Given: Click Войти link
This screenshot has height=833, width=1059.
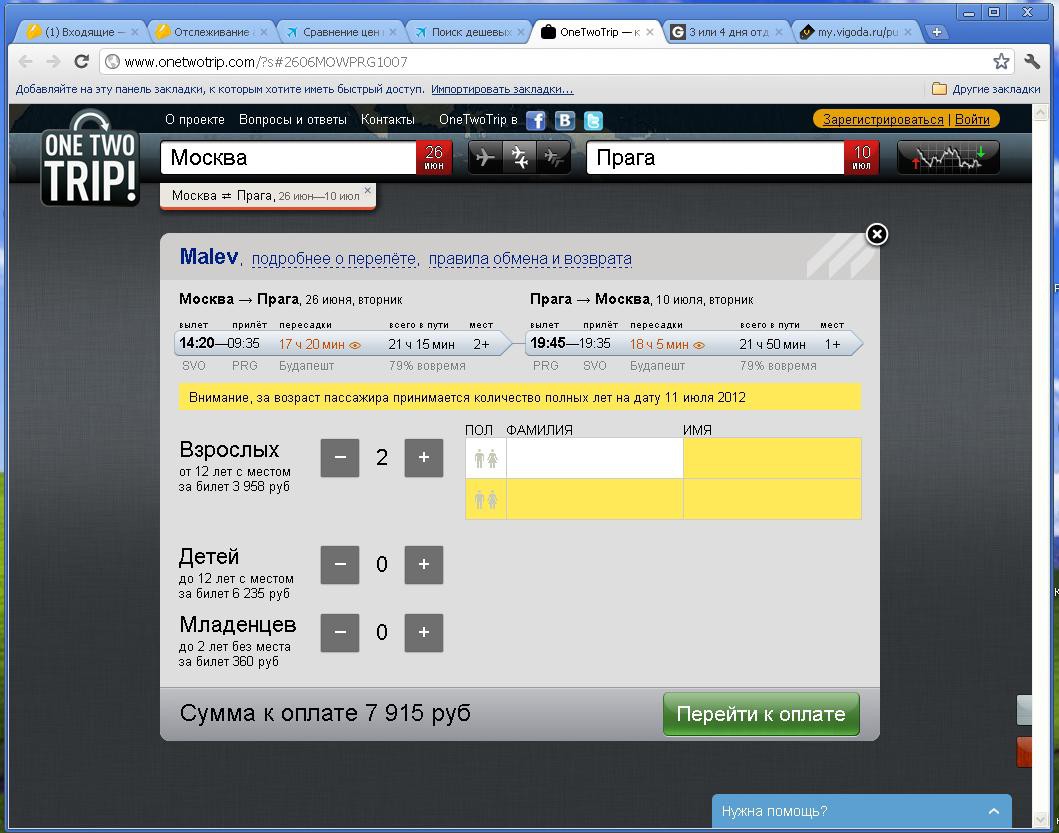Looking at the screenshot, I should (x=972, y=120).
